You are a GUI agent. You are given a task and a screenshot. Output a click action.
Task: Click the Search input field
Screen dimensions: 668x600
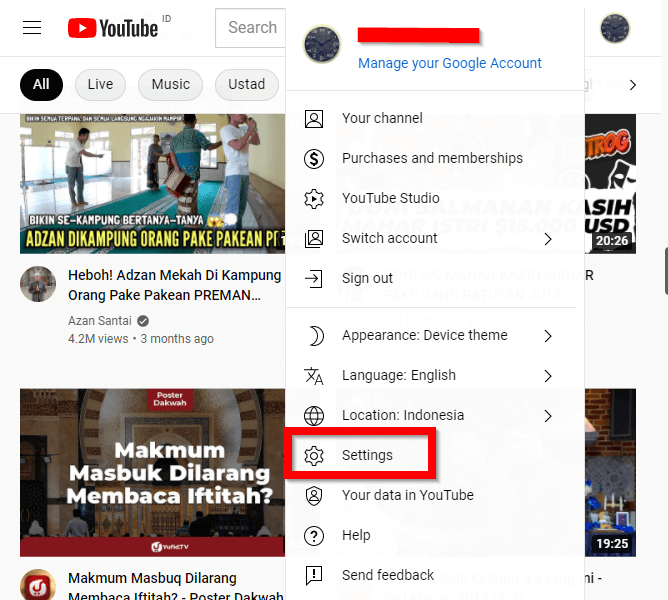[x=250, y=28]
